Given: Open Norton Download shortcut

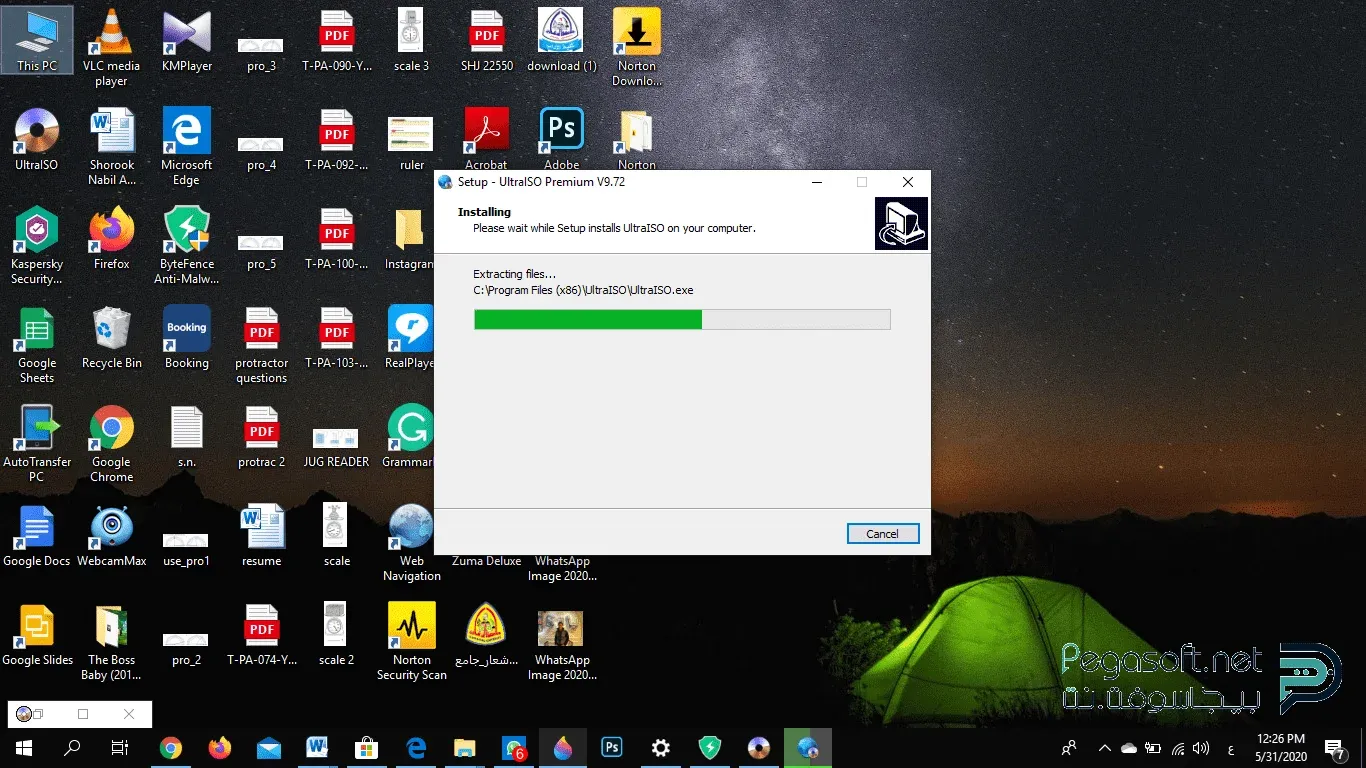Looking at the screenshot, I should click(637, 48).
